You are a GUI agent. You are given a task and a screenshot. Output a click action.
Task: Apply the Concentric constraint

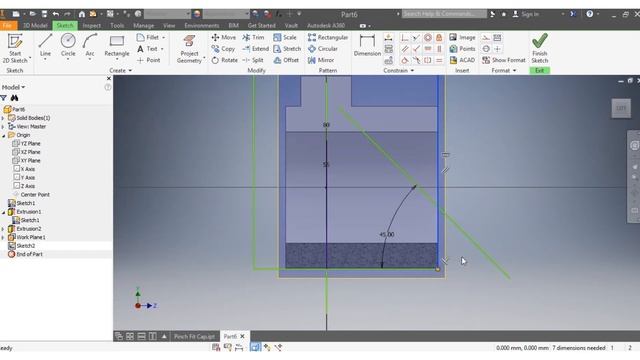(427, 38)
